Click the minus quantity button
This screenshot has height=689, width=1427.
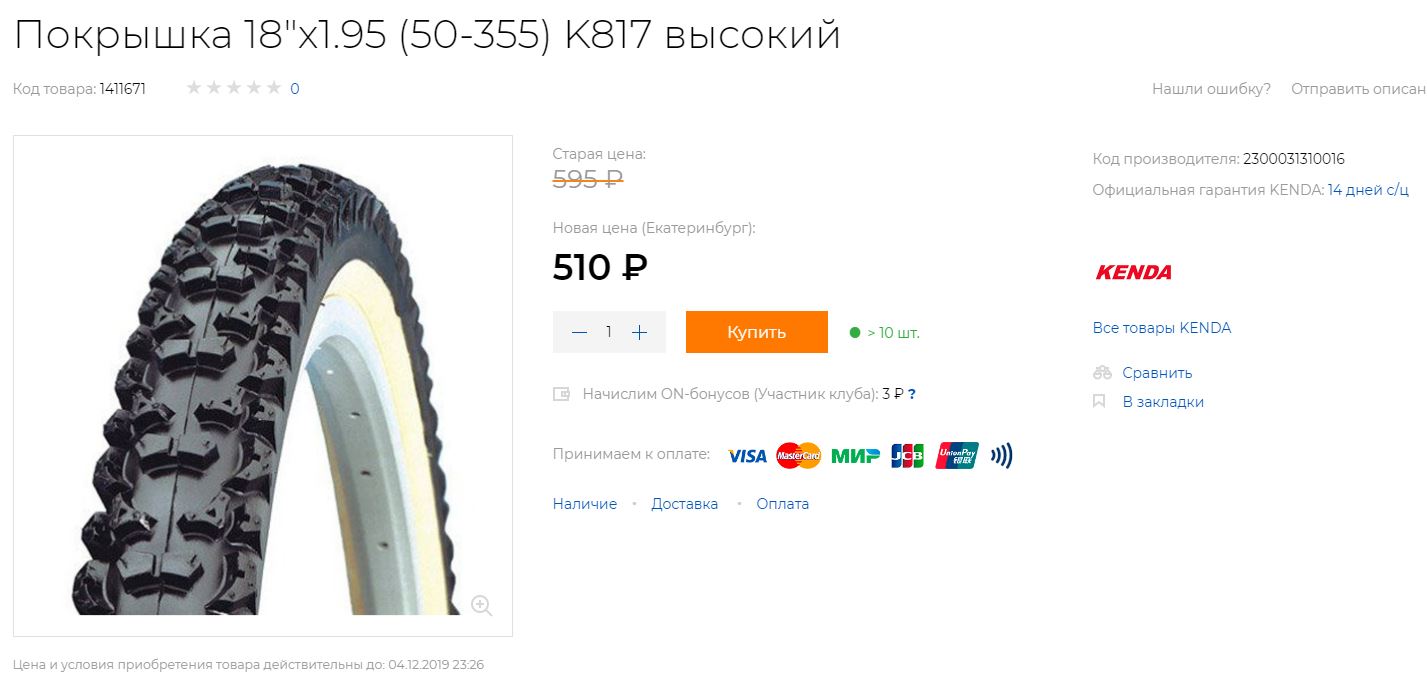tap(579, 332)
